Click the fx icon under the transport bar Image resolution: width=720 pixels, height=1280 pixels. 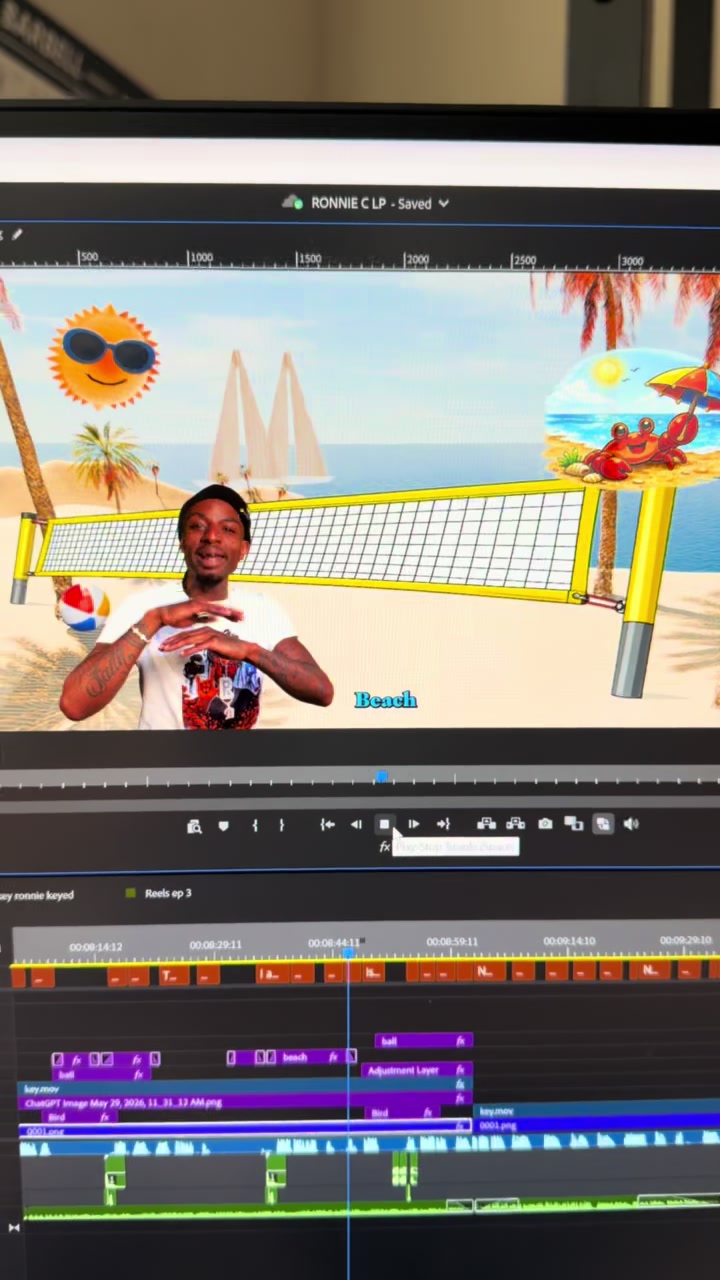click(x=384, y=847)
